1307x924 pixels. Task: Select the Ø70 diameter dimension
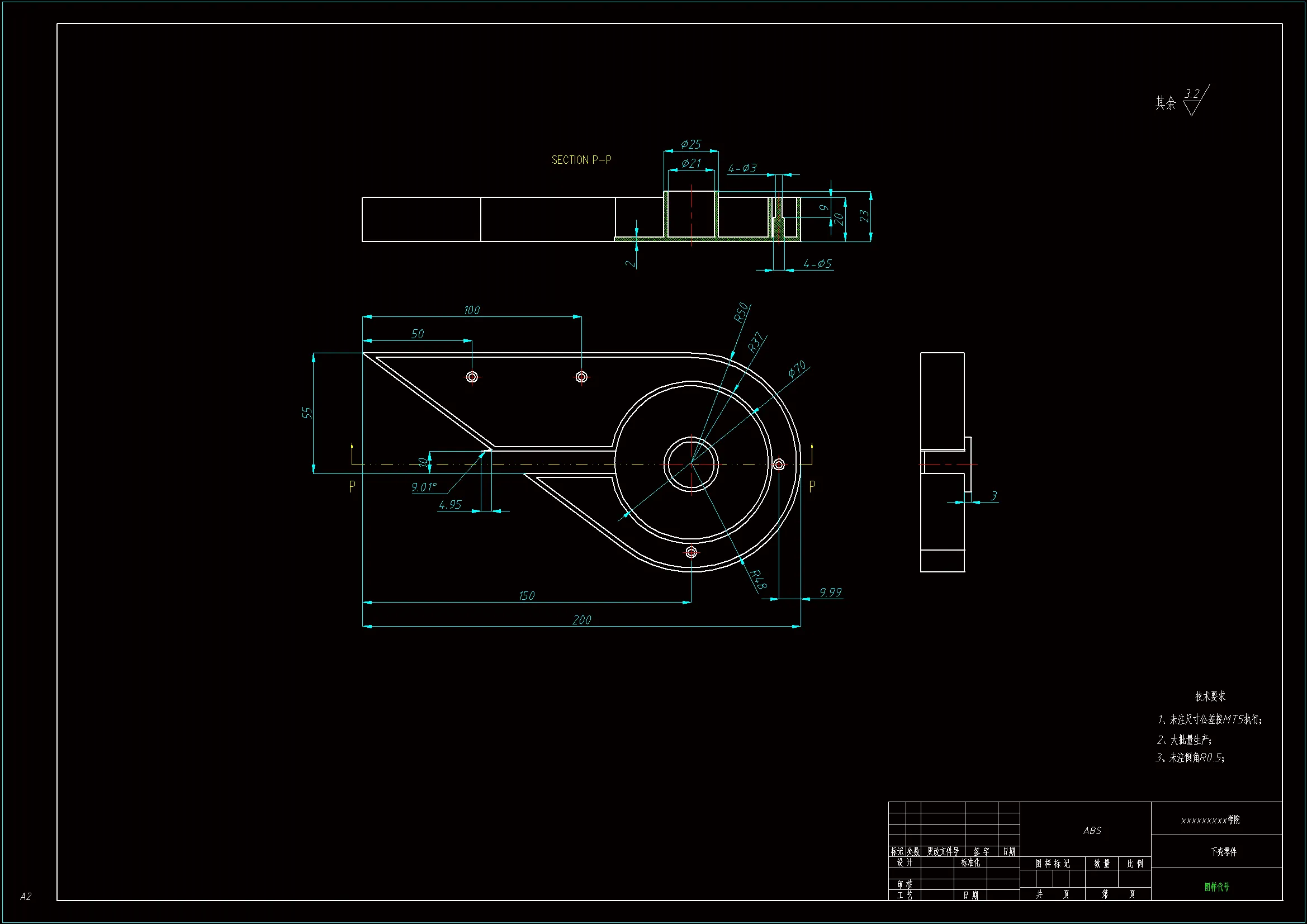pos(797,368)
